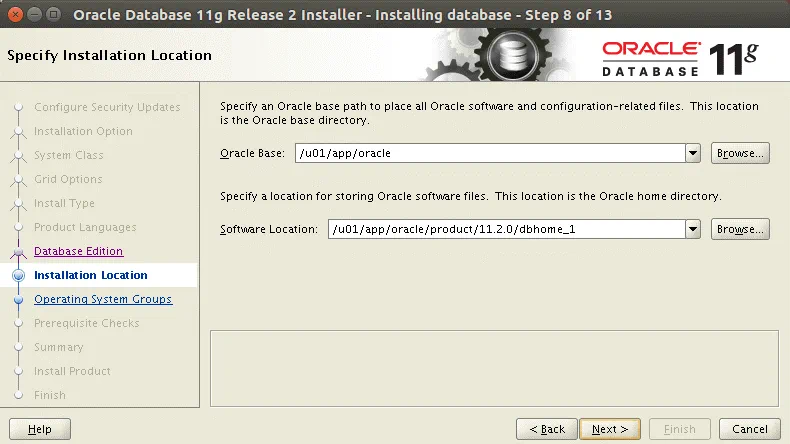
Task: Jump to Operating System Groups step
Action: (x=103, y=300)
